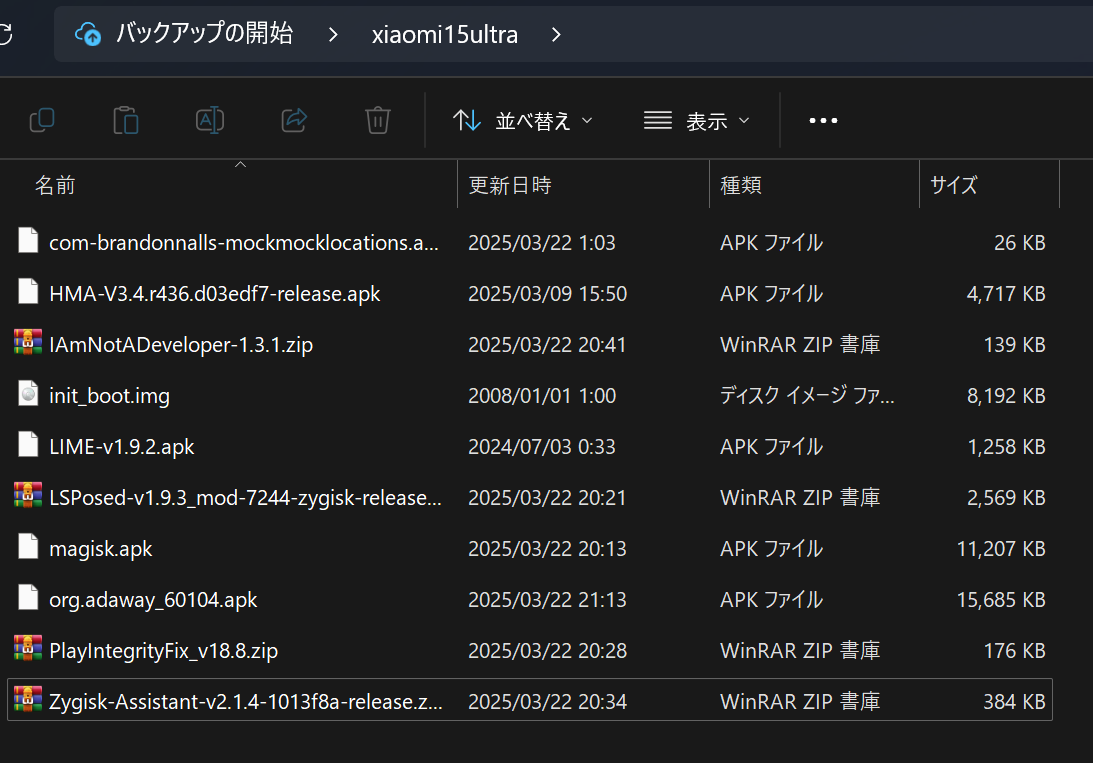Select the PlayIntegrityFix WinRAR zip icon
The image size is (1093, 763).
(28, 648)
